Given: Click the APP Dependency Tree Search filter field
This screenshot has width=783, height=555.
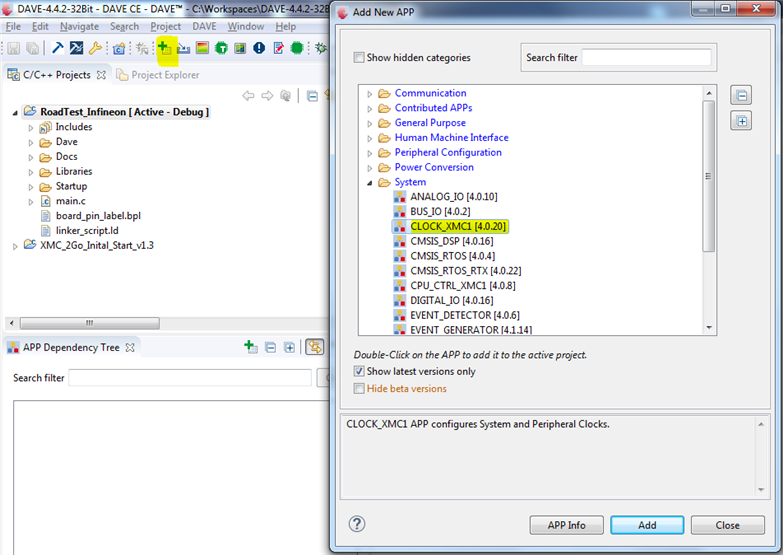Looking at the screenshot, I should pos(190,378).
